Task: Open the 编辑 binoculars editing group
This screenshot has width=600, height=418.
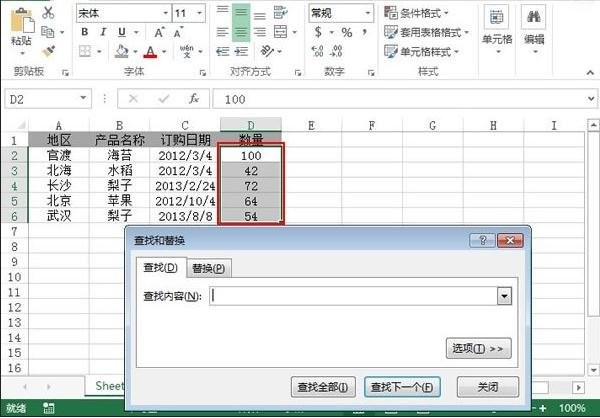Action: pyautogui.click(x=533, y=26)
